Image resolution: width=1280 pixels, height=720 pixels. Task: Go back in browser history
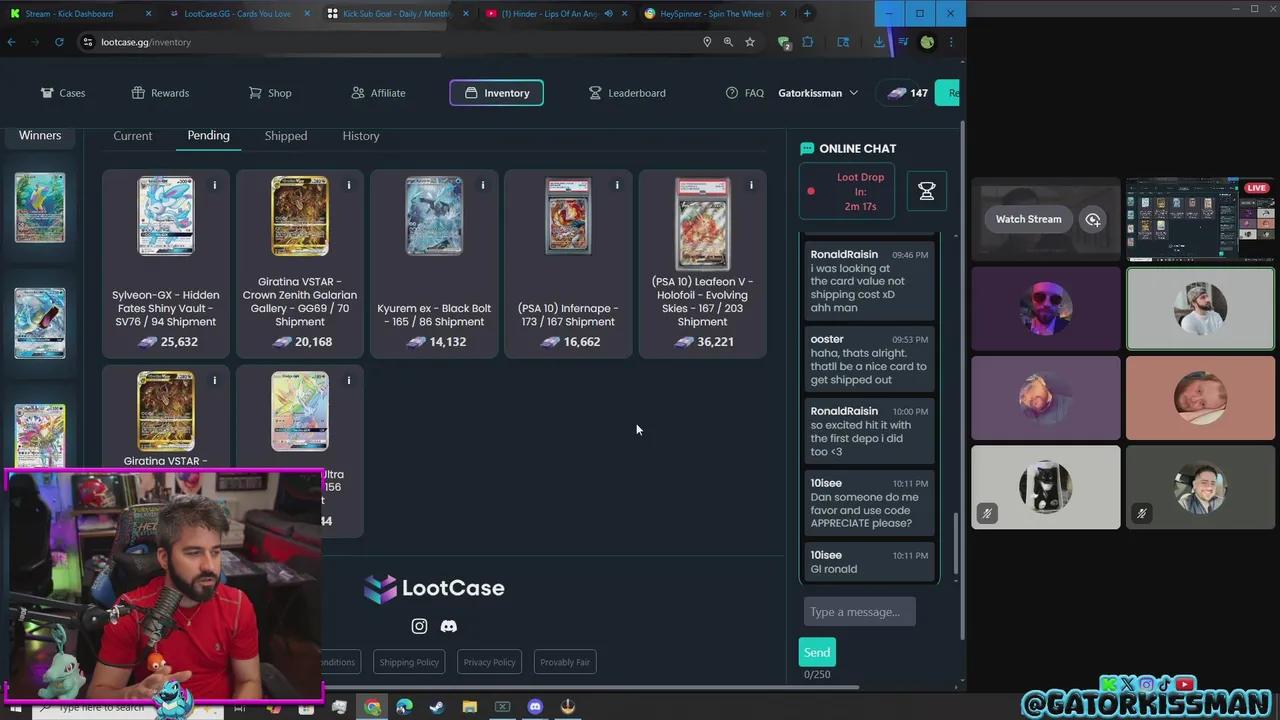pos(11,42)
